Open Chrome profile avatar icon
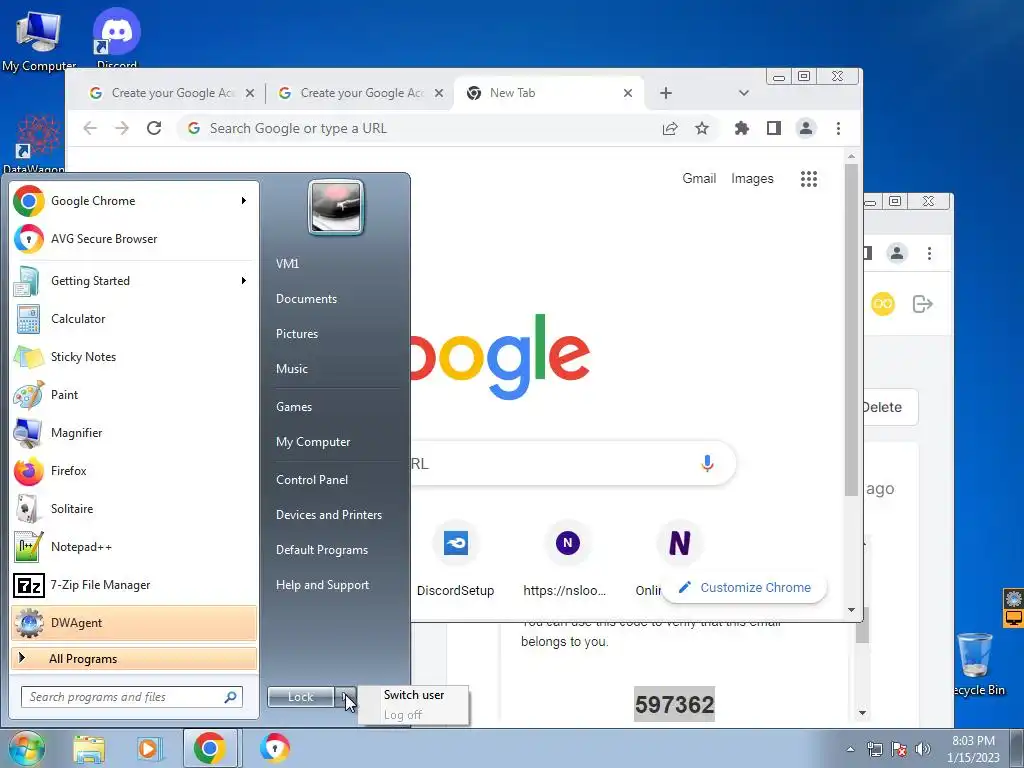The image size is (1024, 768). pyautogui.click(x=806, y=128)
